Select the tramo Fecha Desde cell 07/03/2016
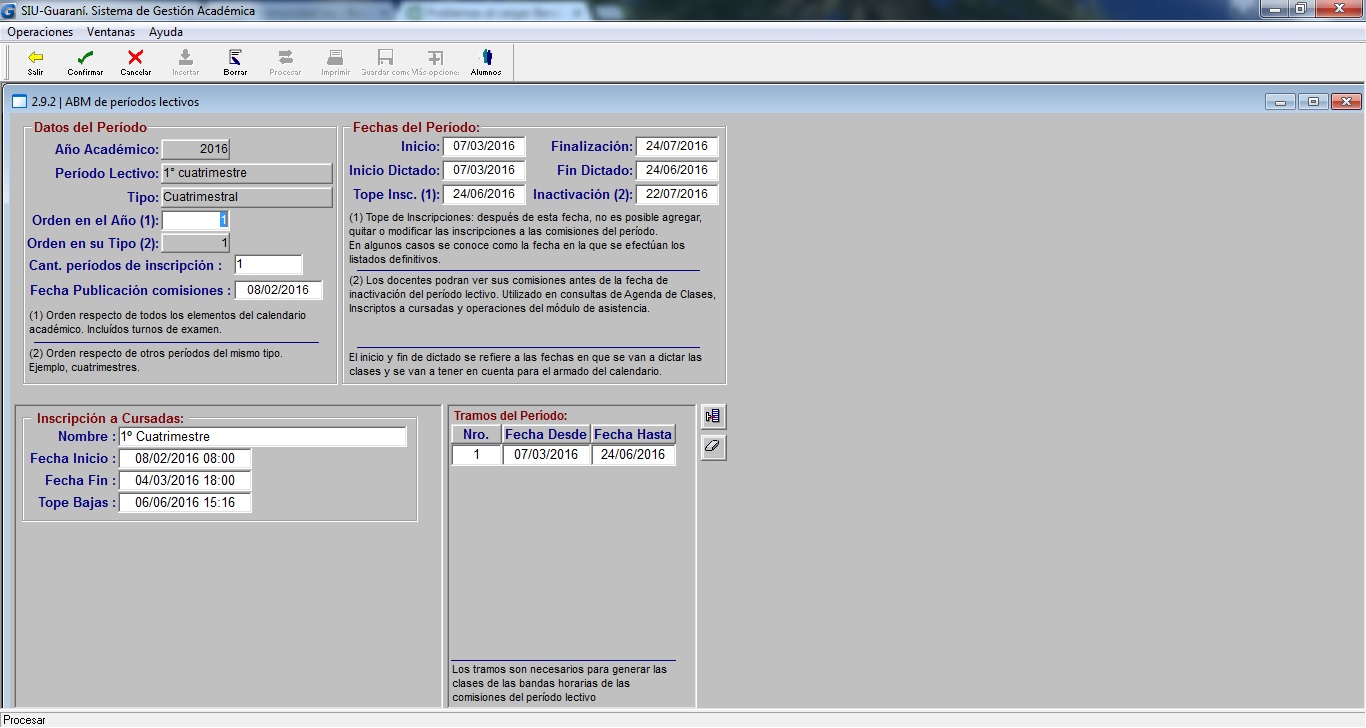The image size is (1366, 728). 546,455
